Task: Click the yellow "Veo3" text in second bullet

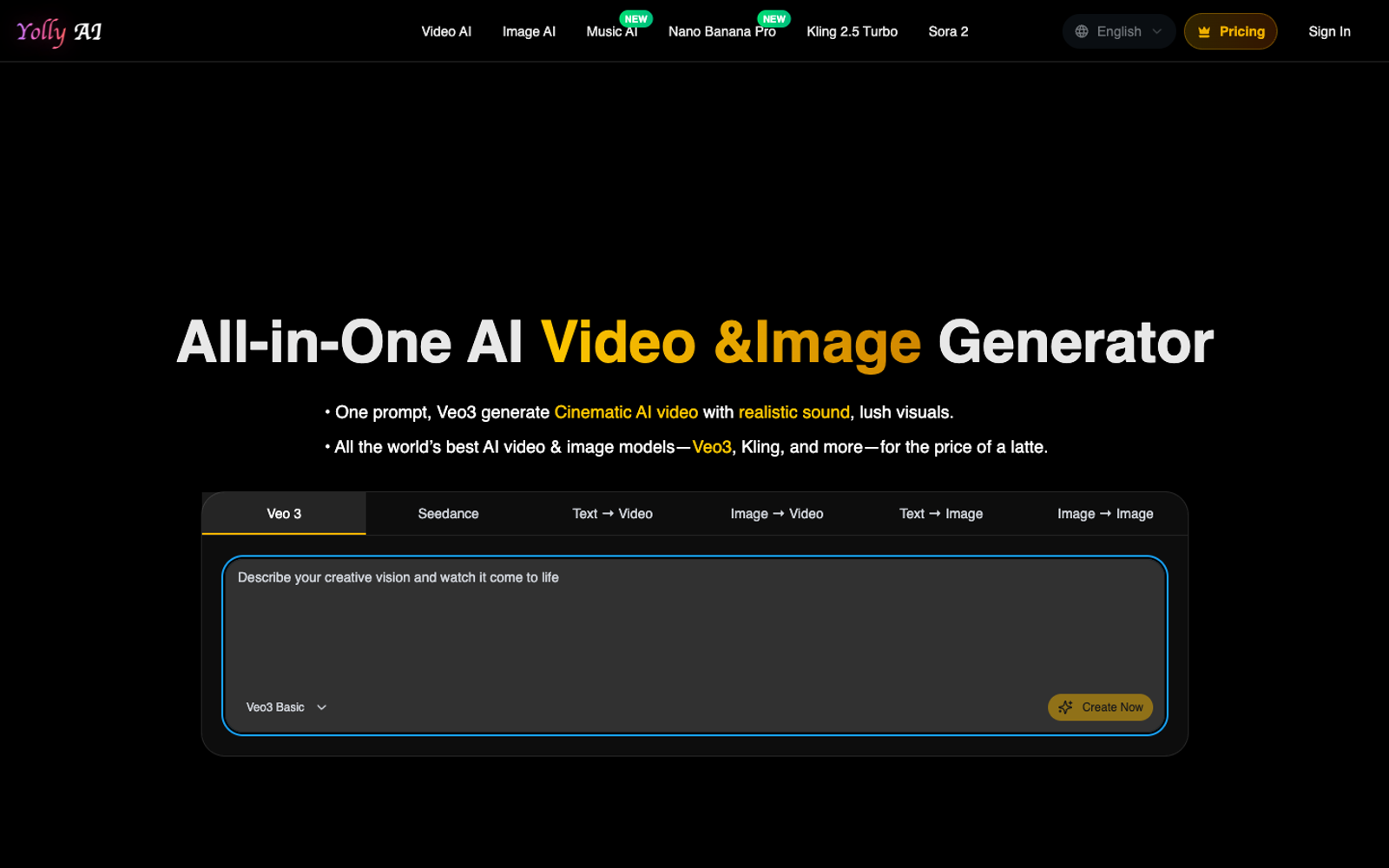Action: pyautogui.click(x=712, y=447)
